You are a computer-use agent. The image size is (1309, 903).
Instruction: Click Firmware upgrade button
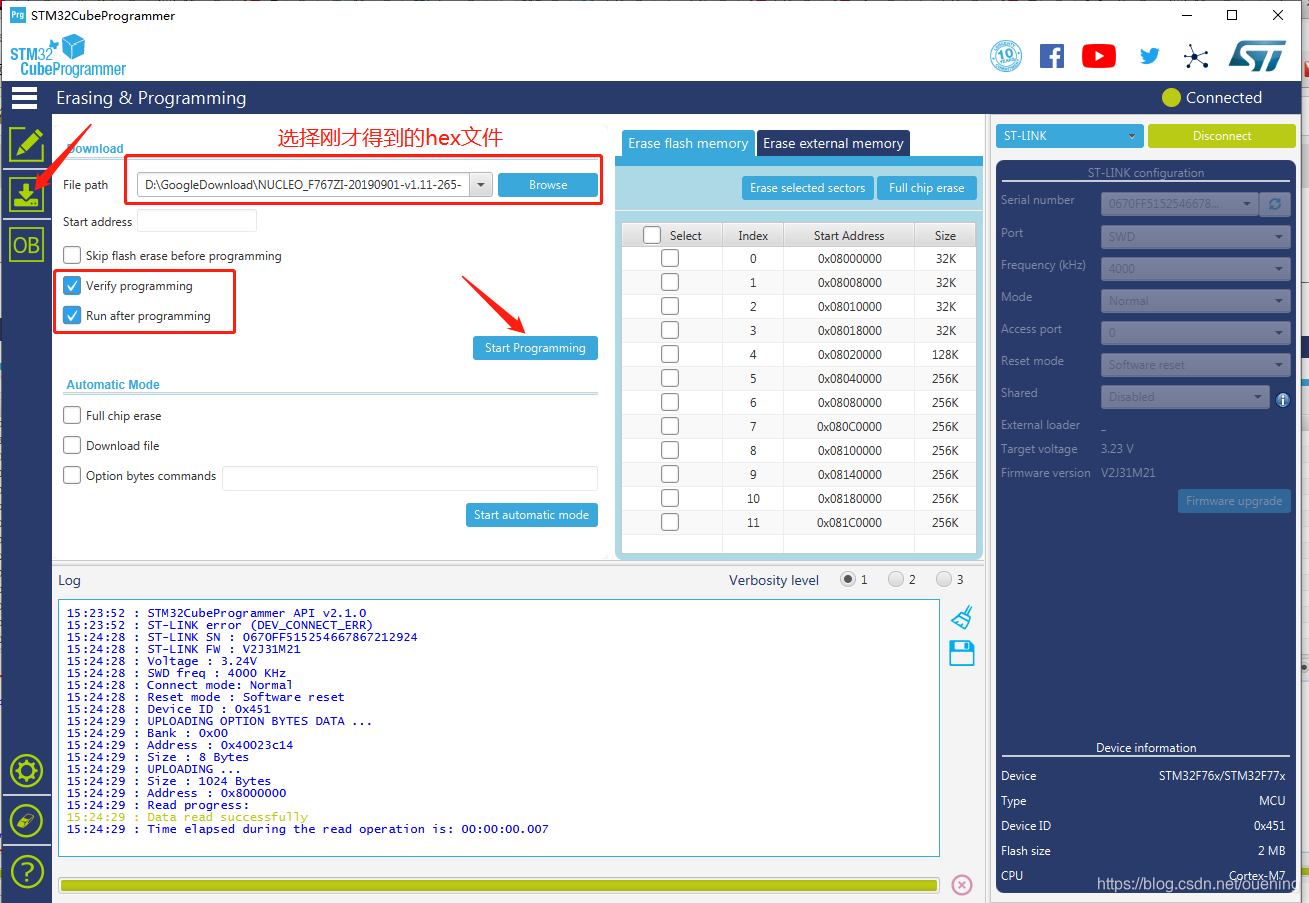(x=1234, y=501)
